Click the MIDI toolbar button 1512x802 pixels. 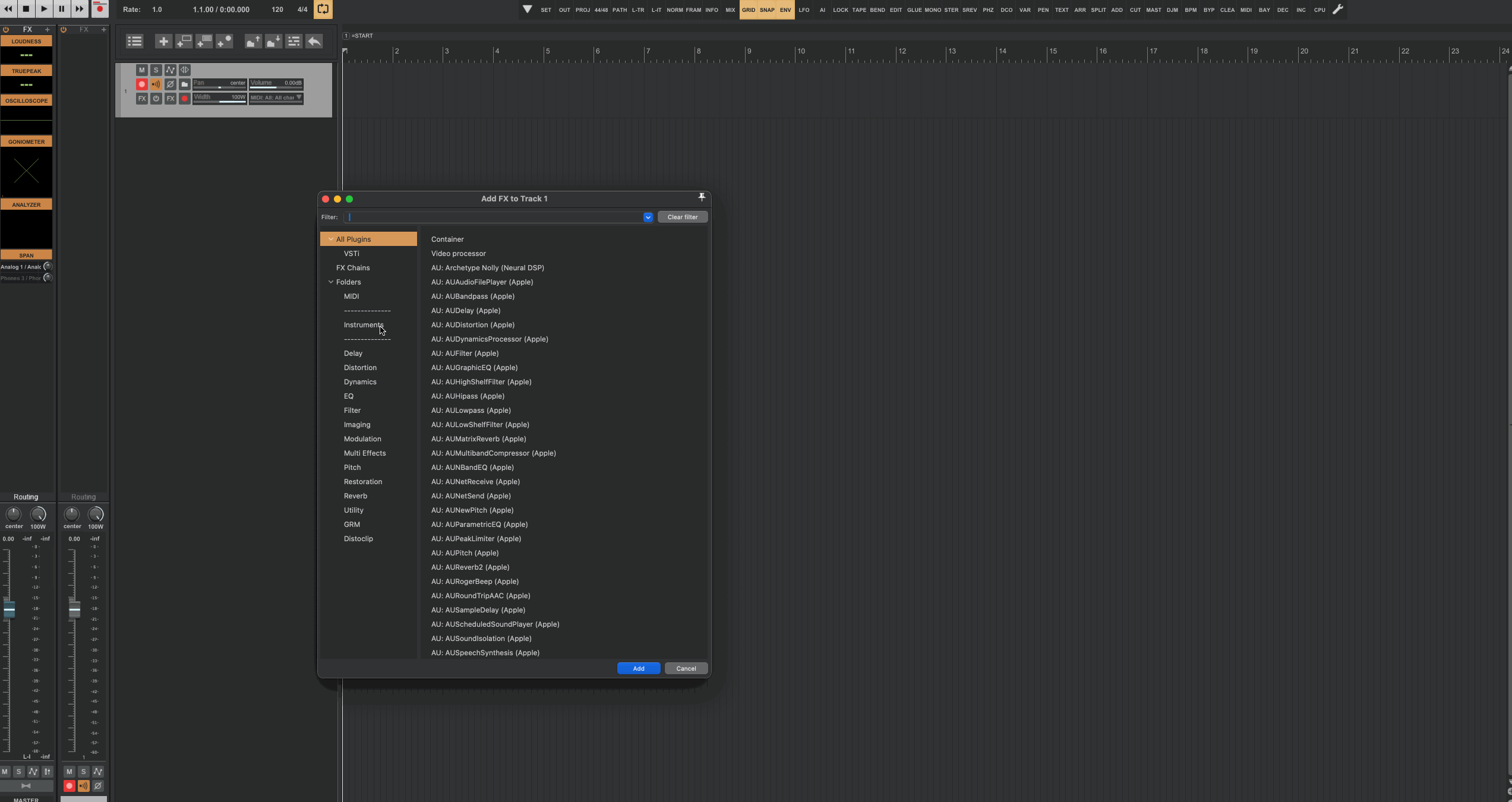[1246, 10]
